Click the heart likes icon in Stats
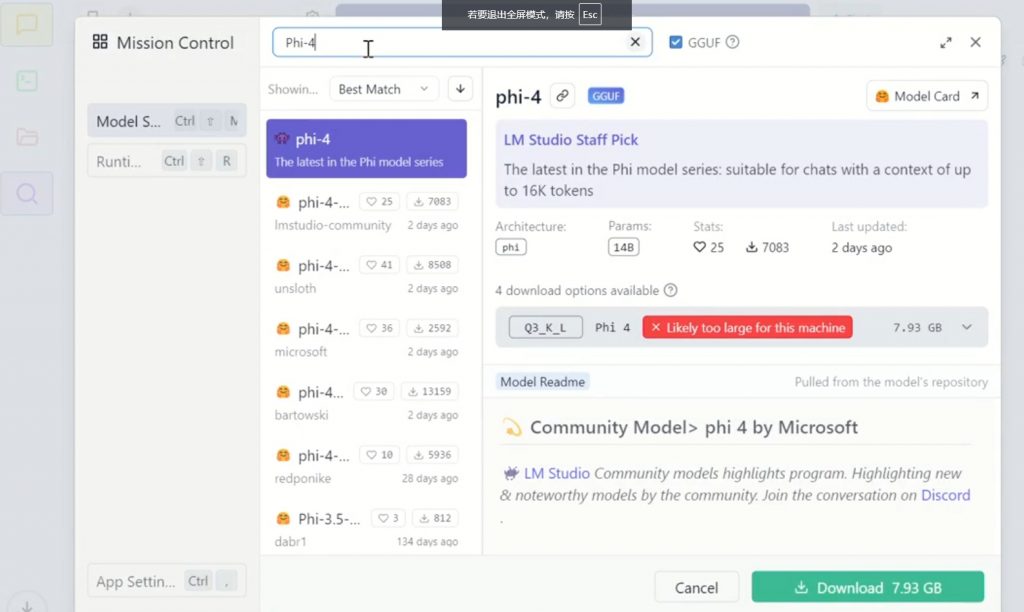Viewport: 1024px width, 612px height. [699, 247]
